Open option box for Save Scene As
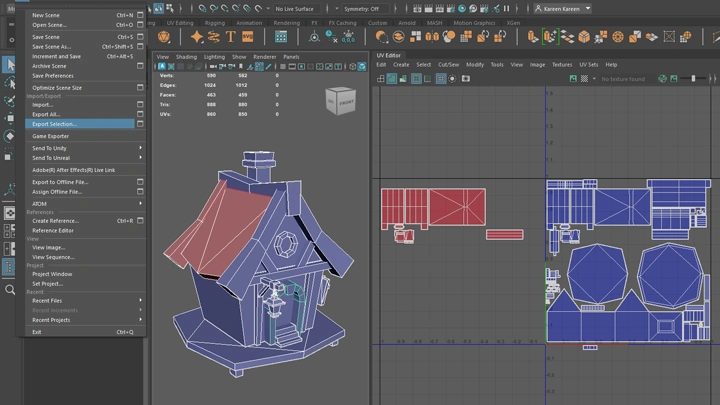This screenshot has width=720, height=405. click(x=140, y=46)
